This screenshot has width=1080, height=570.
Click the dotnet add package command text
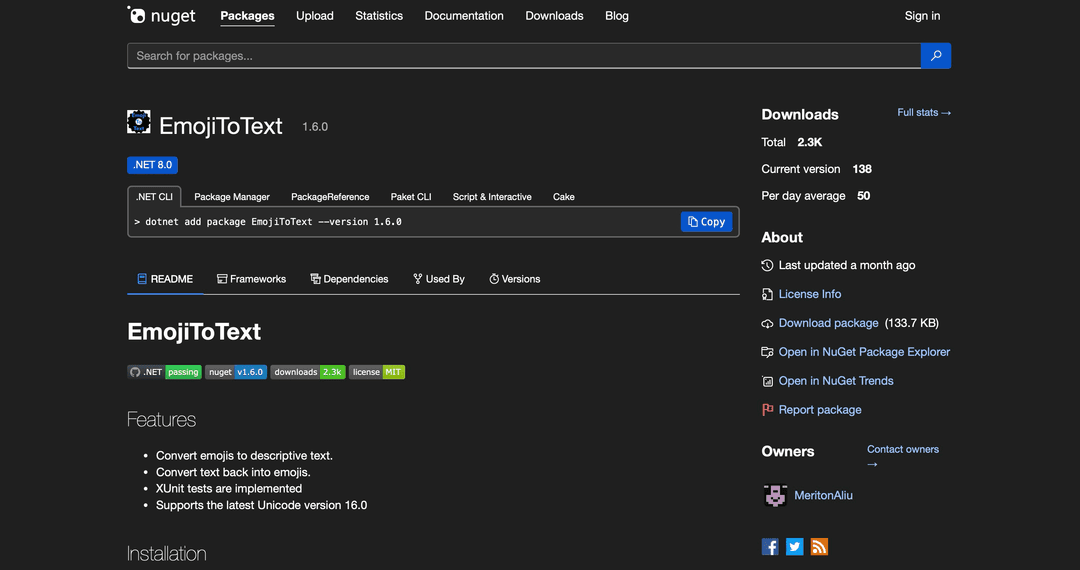pos(268,222)
